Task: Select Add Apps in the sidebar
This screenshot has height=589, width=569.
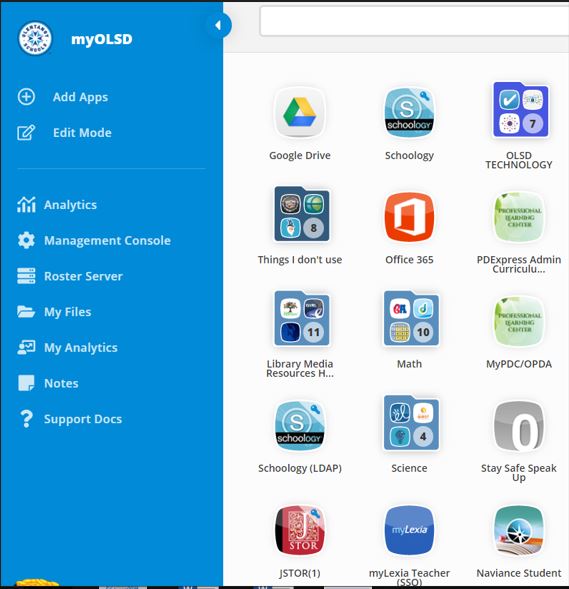Action: coord(80,97)
